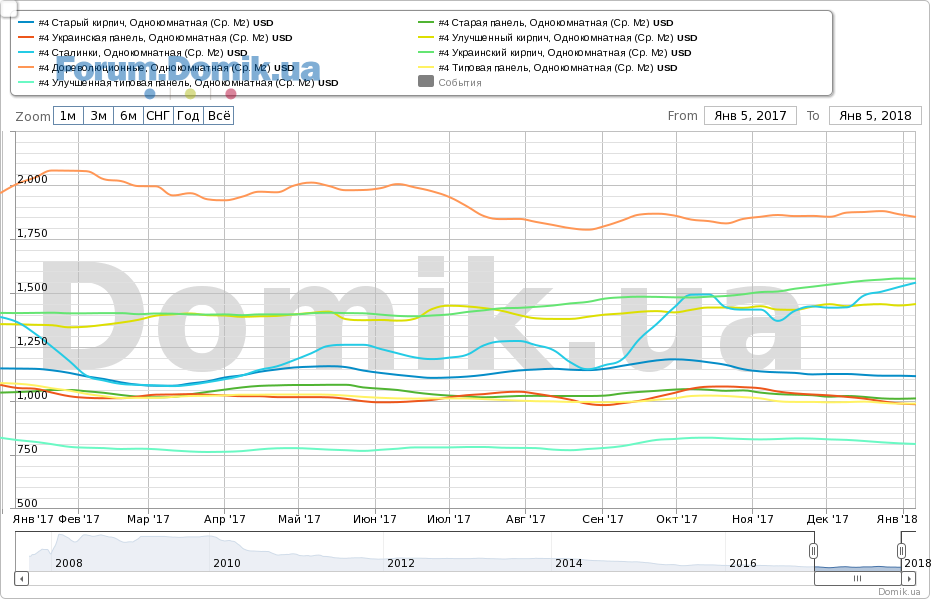Select the СНГ zoom range

point(159,116)
